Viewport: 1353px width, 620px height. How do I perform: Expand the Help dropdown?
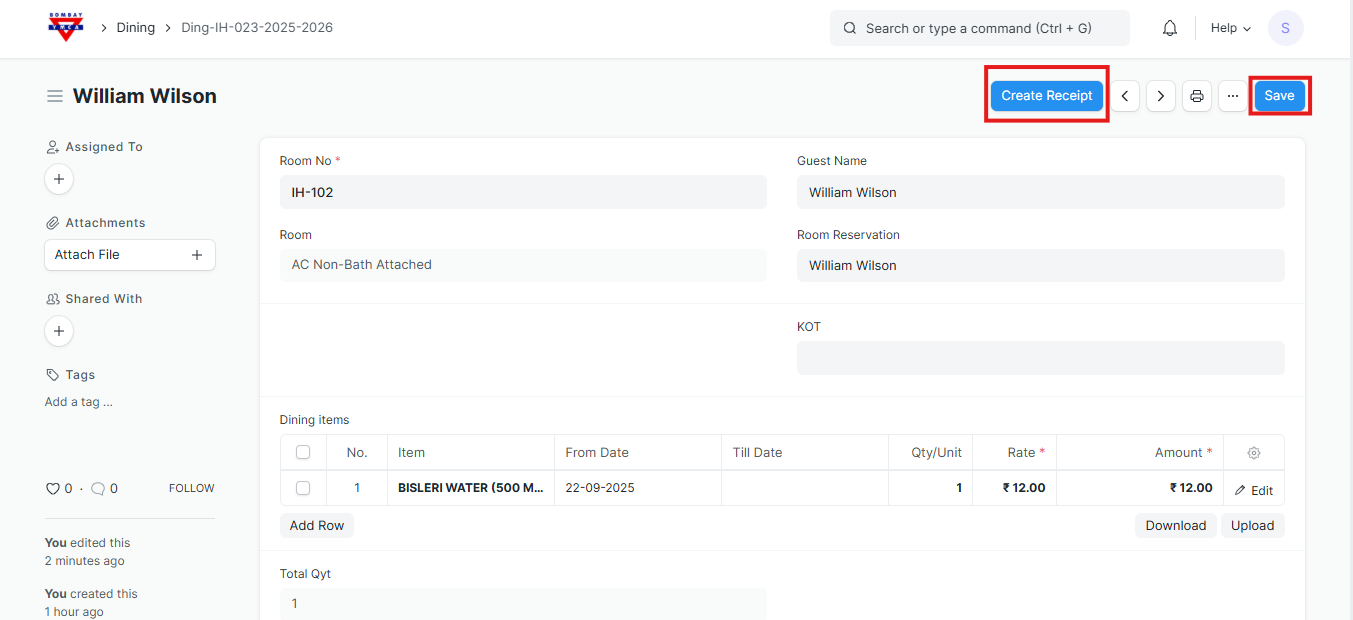(1230, 28)
